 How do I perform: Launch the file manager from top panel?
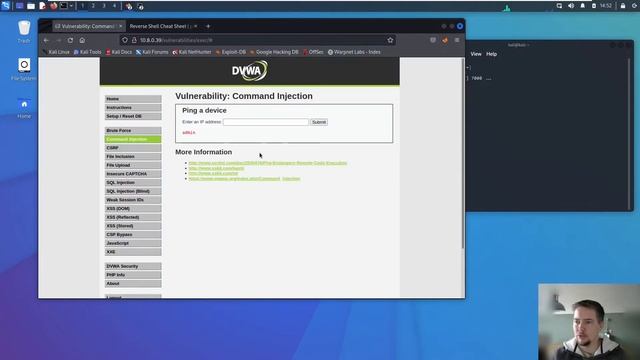tap(31, 6)
